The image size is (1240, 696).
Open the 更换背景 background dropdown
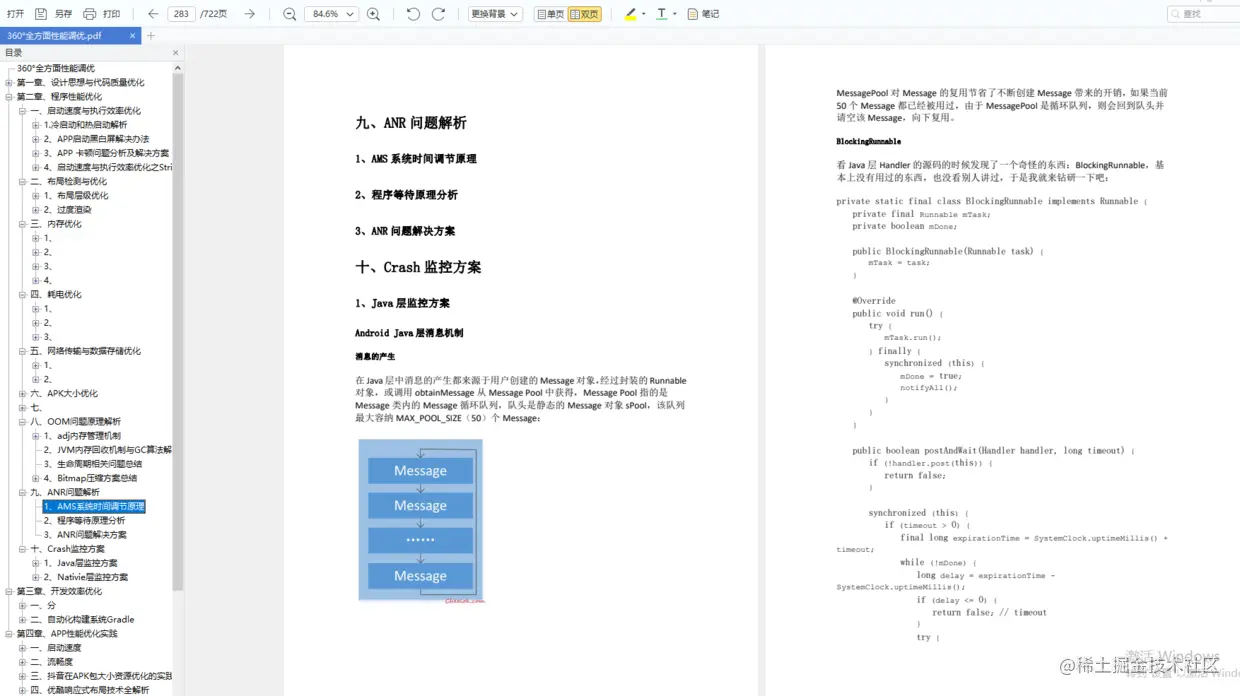(x=495, y=14)
